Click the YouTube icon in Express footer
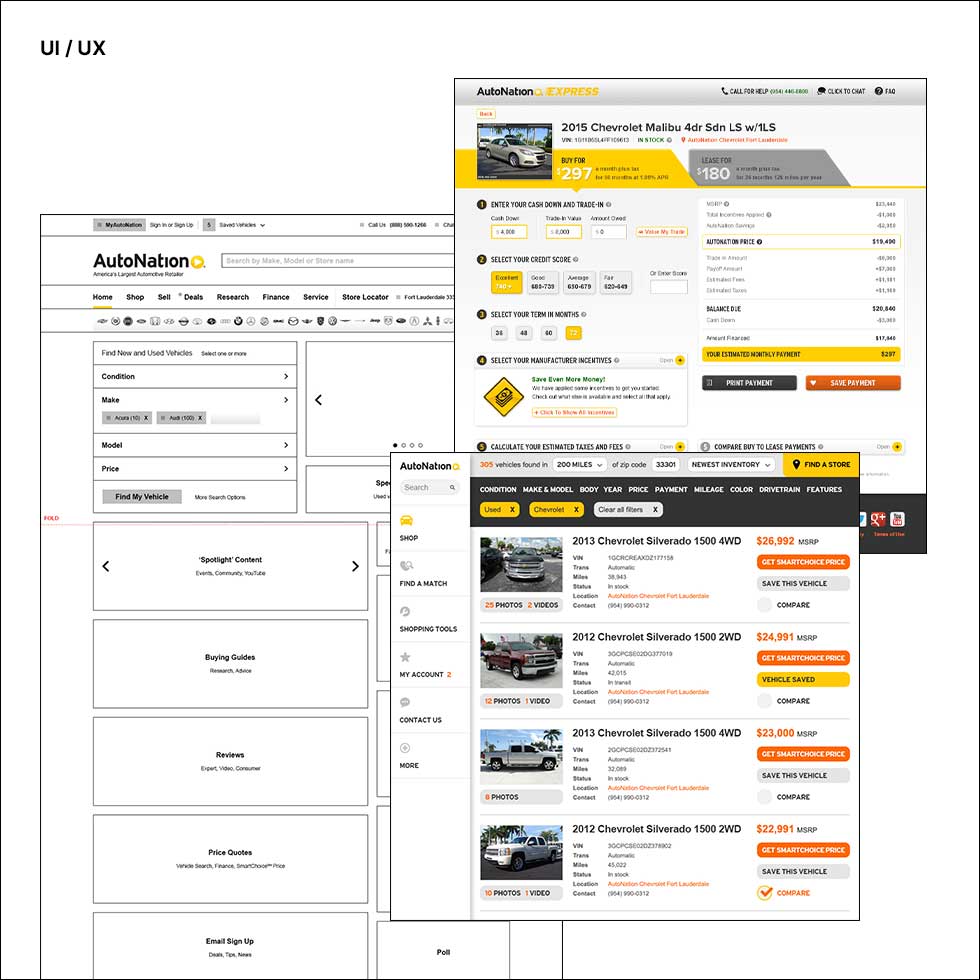980x980 pixels. [897, 519]
